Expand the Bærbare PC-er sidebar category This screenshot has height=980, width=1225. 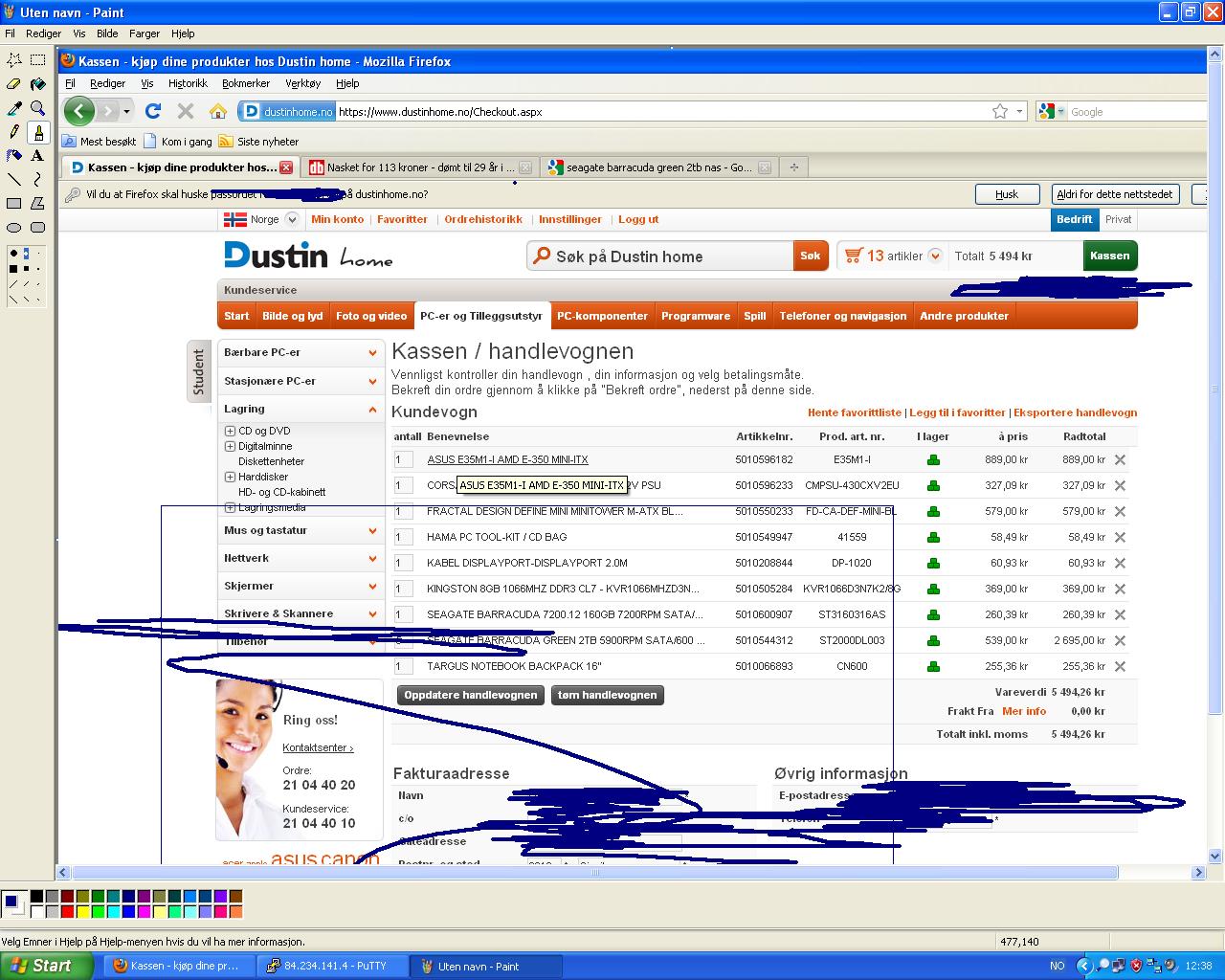tap(301, 352)
